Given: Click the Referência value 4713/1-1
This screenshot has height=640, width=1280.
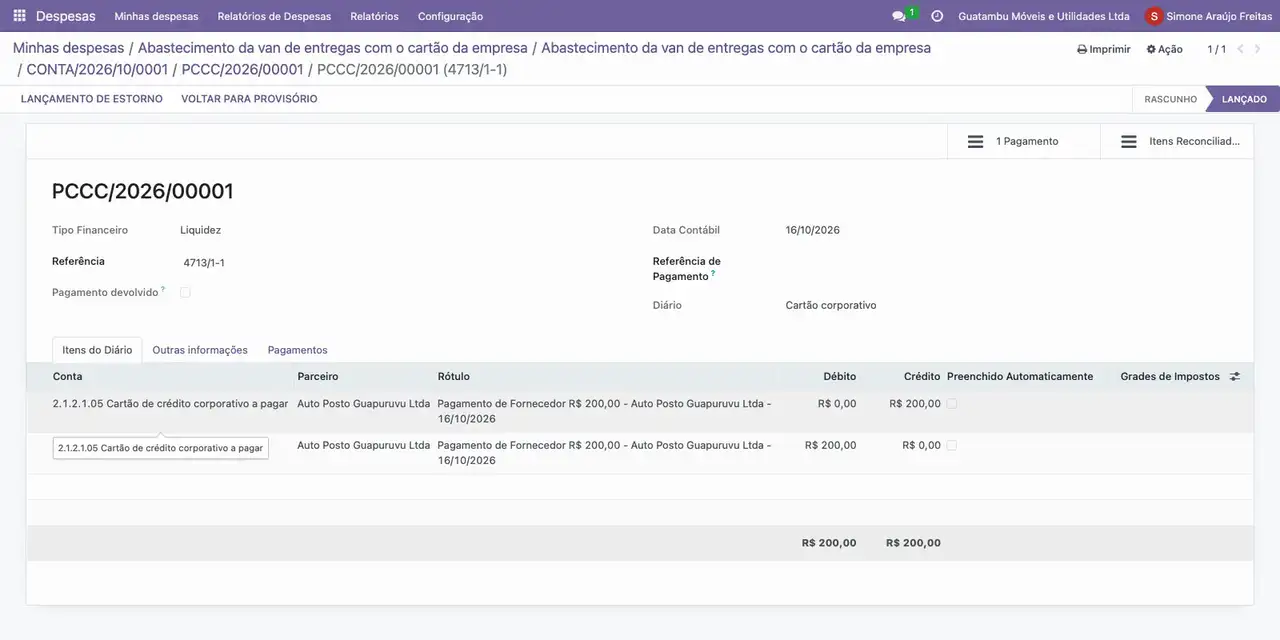Looking at the screenshot, I should 204,263.
